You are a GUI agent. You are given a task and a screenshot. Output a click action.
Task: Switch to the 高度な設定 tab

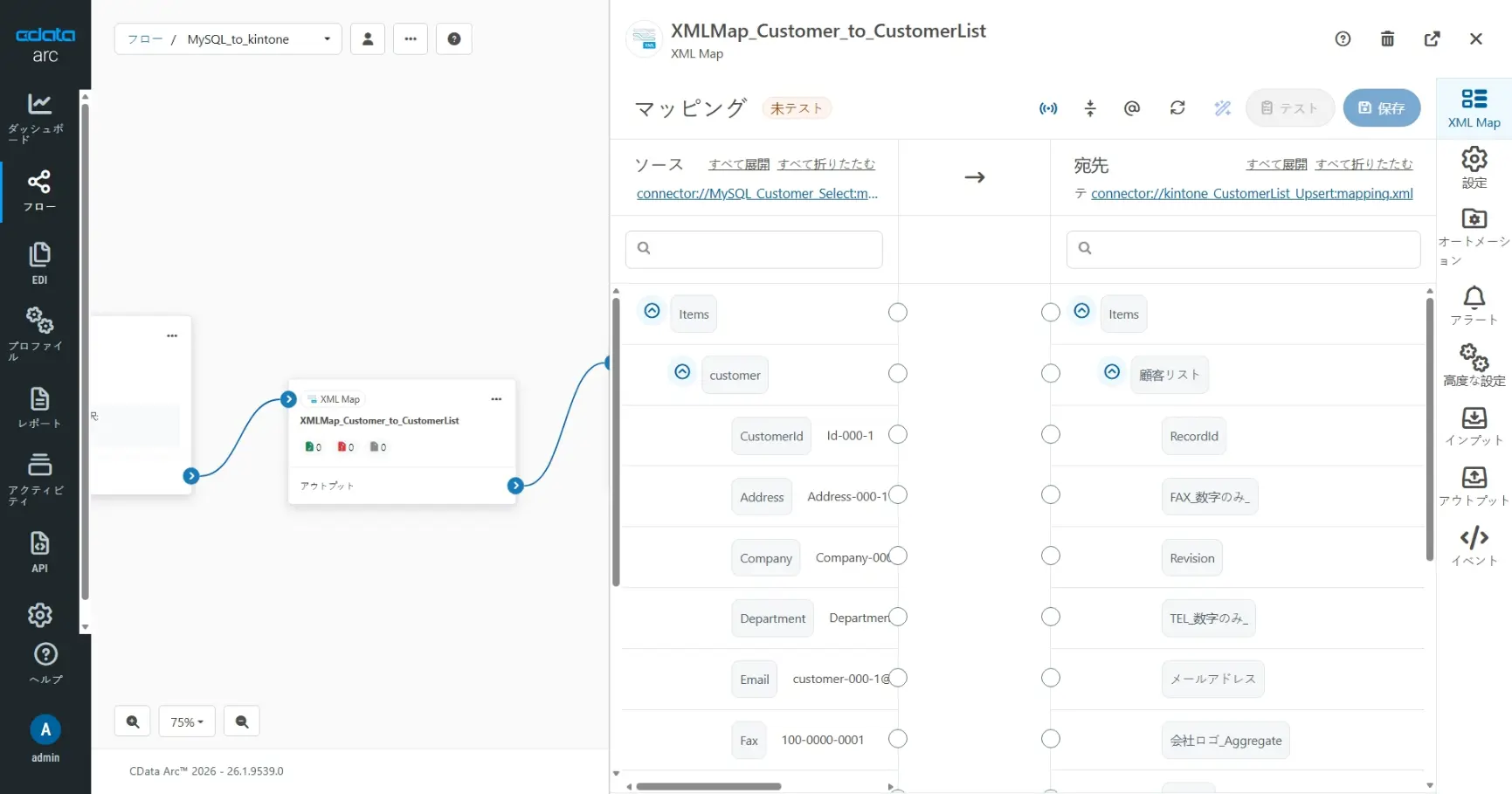[x=1474, y=365]
